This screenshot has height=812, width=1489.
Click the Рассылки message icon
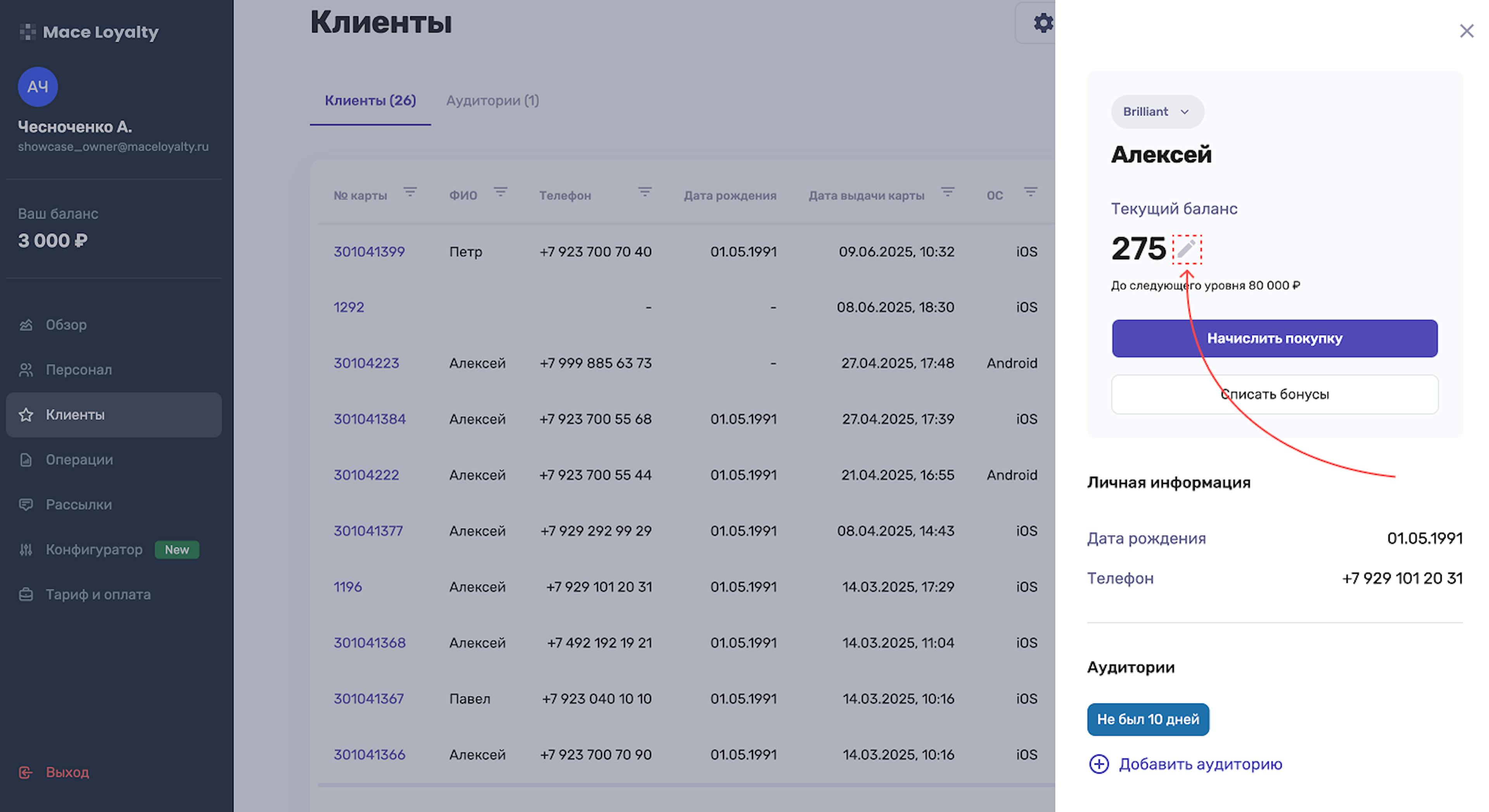(x=26, y=505)
